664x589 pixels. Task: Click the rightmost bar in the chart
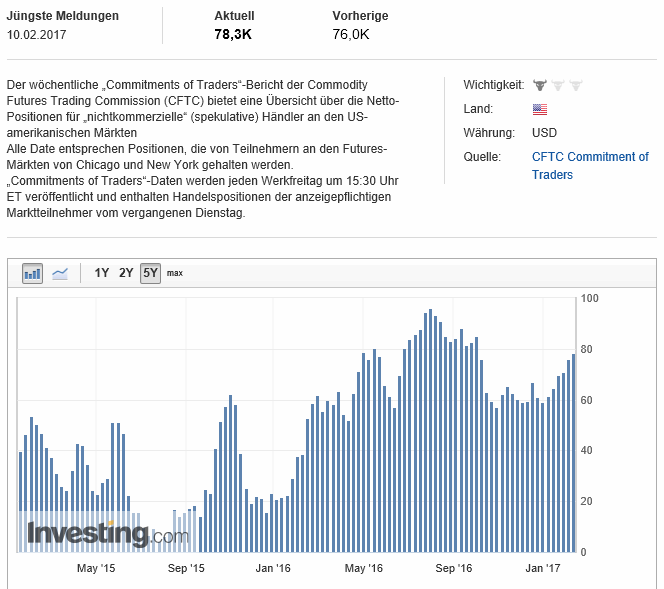point(574,453)
